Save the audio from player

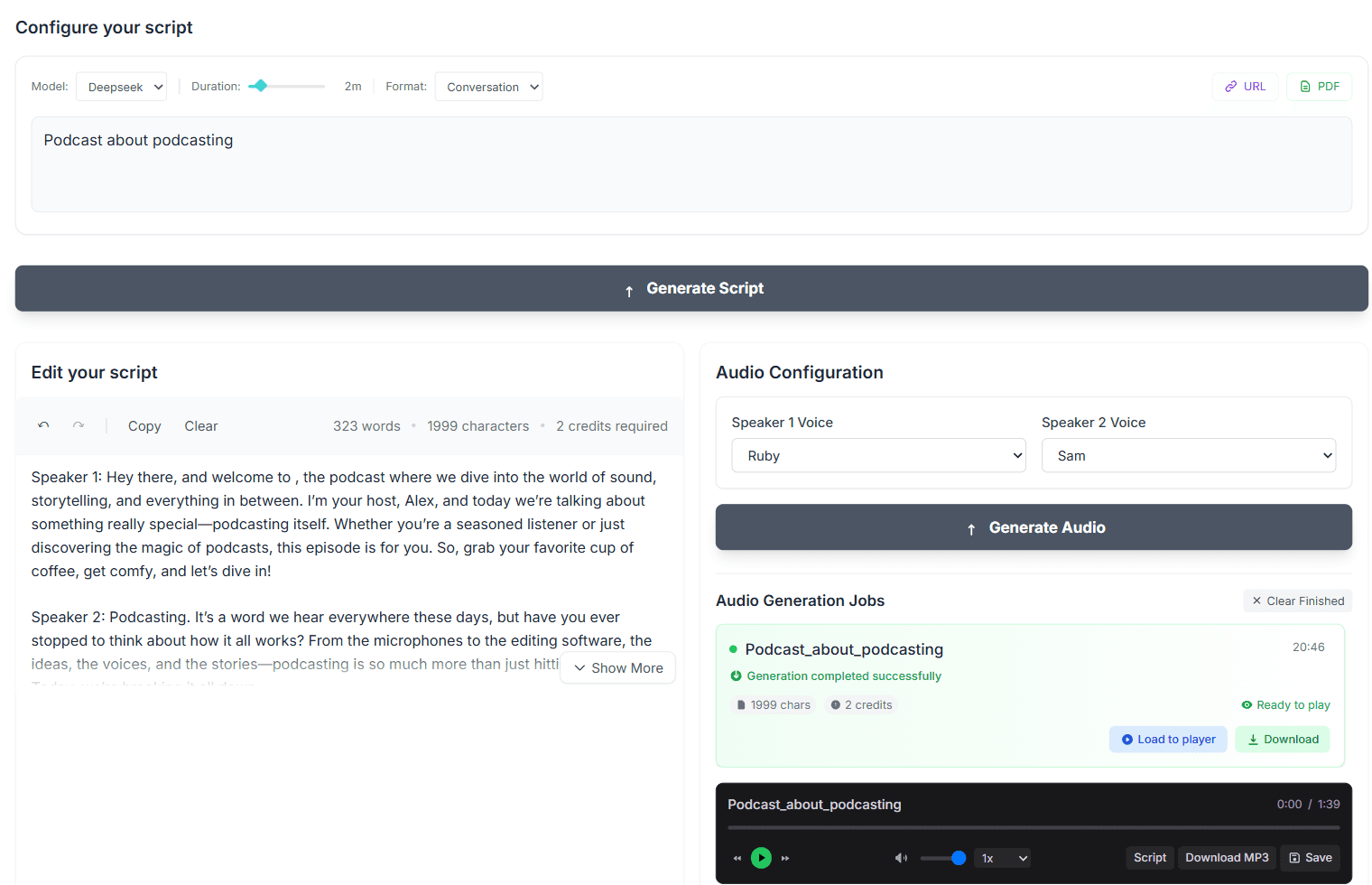(x=1310, y=858)
